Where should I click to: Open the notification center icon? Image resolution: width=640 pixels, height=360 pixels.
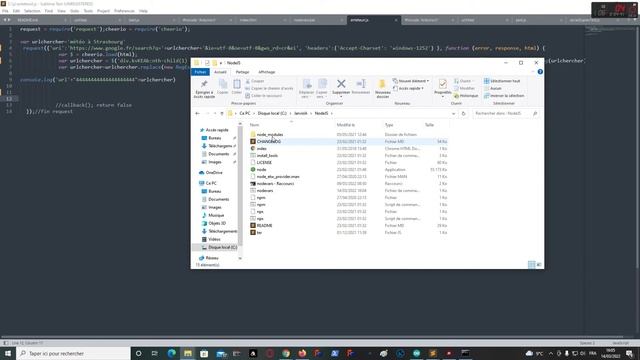point(629,353)
